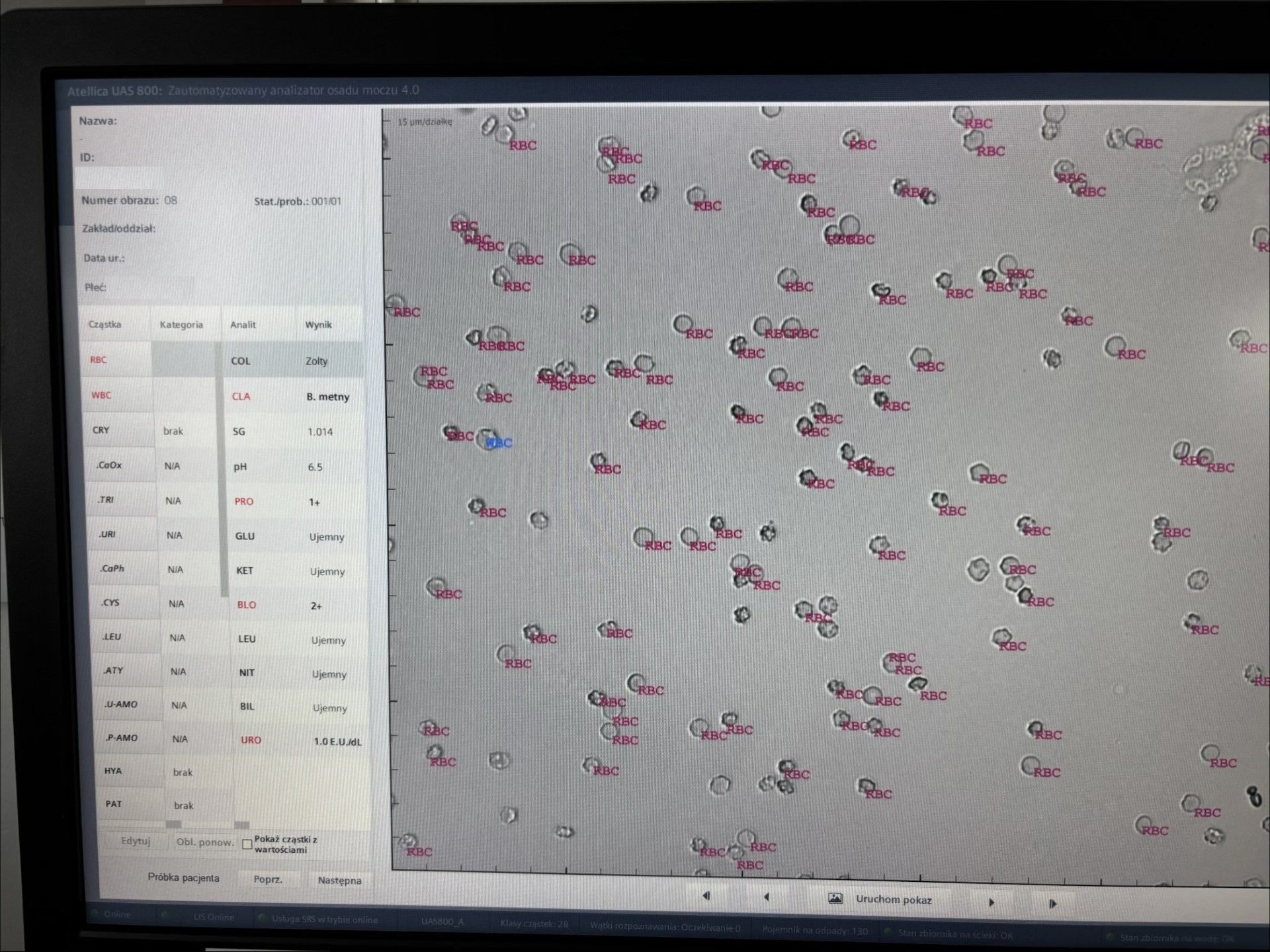Image resolution: width=1270 pixels, height=952 pixels.
Task: Click the Kategoria column header
Action: (x=181, y=325)
